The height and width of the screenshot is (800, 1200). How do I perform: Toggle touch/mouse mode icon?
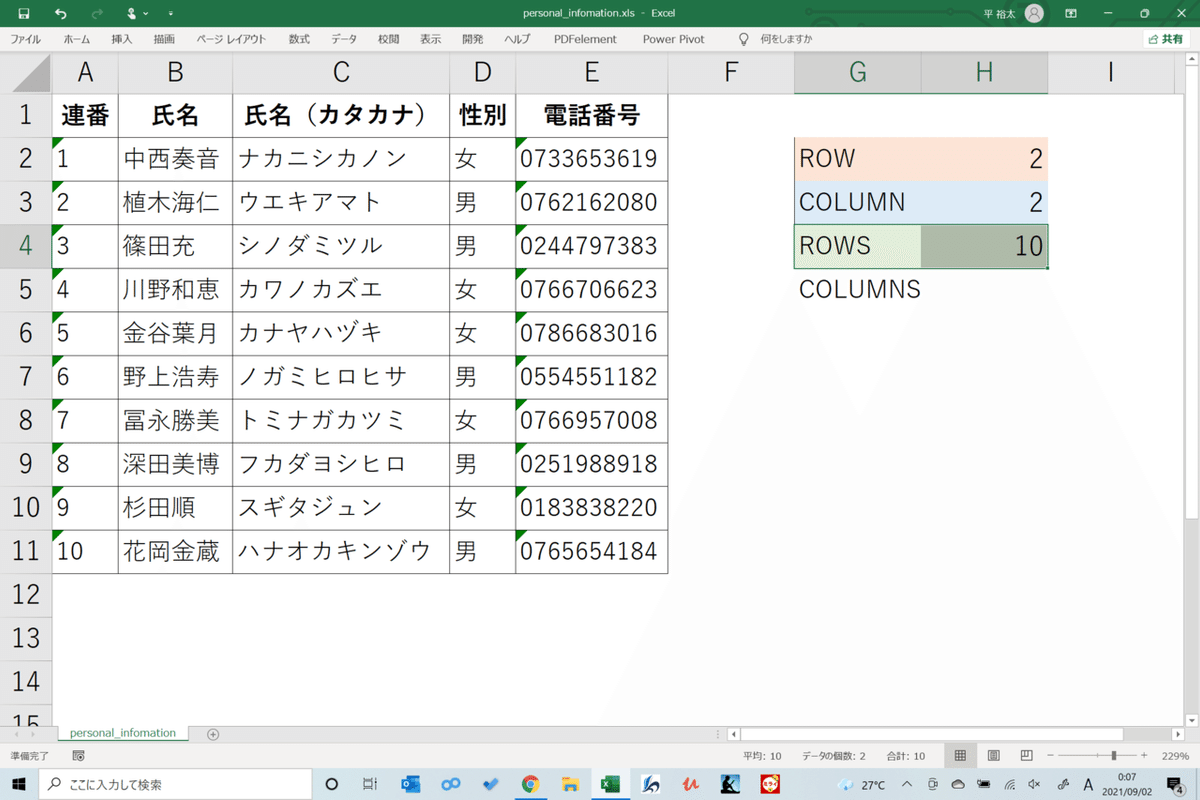[x=131, y=14]
